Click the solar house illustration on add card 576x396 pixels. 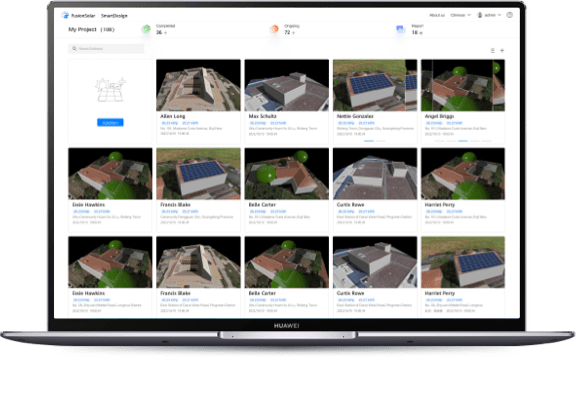(110, 90)
